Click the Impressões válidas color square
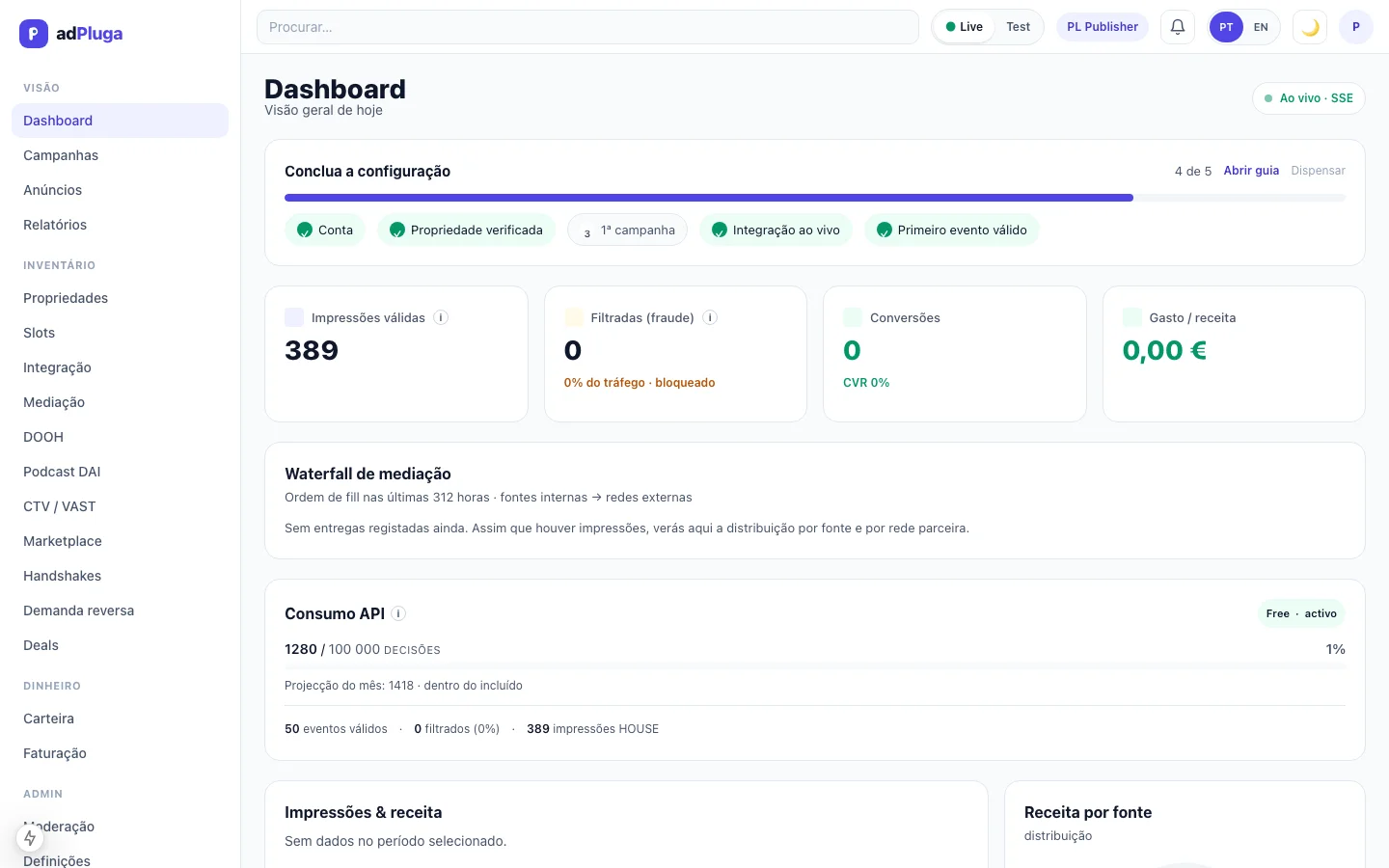 point(294,317)
